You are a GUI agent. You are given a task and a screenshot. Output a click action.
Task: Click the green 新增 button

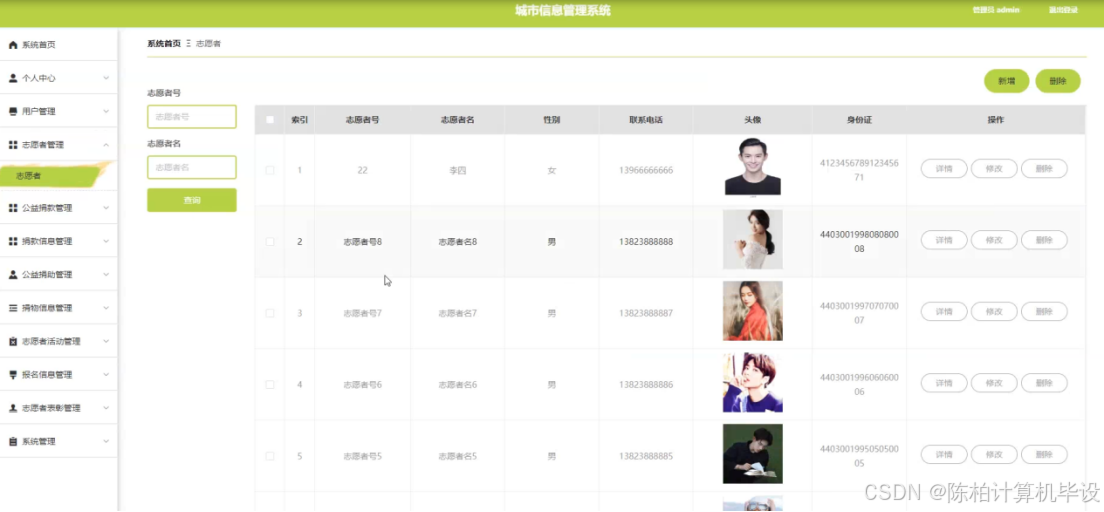pyautogui.click(x=1006, y=82)
